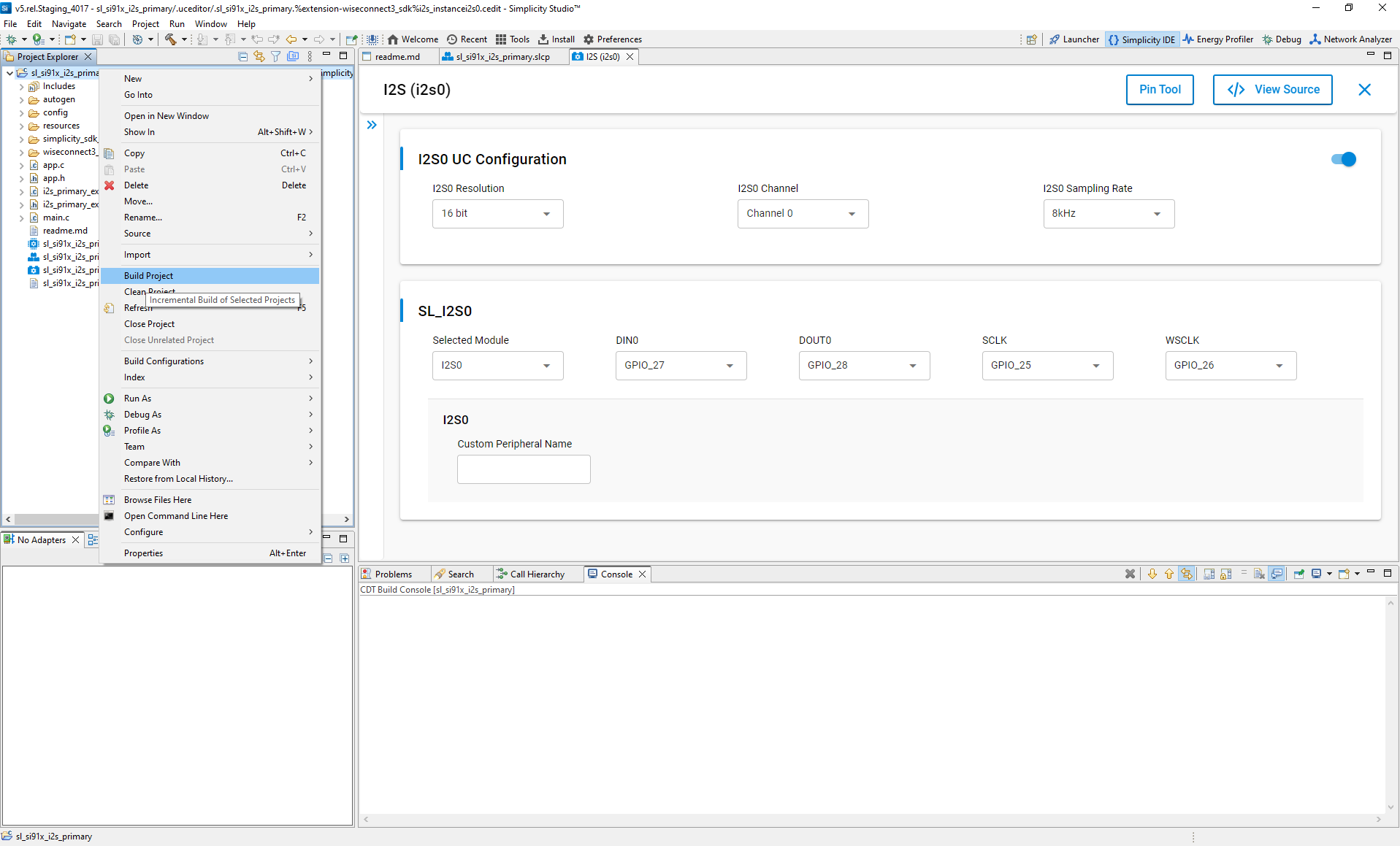Open the I2S0 Resolution dropdown
This screenshot has width=1400, height=846.
pos(497,214)
